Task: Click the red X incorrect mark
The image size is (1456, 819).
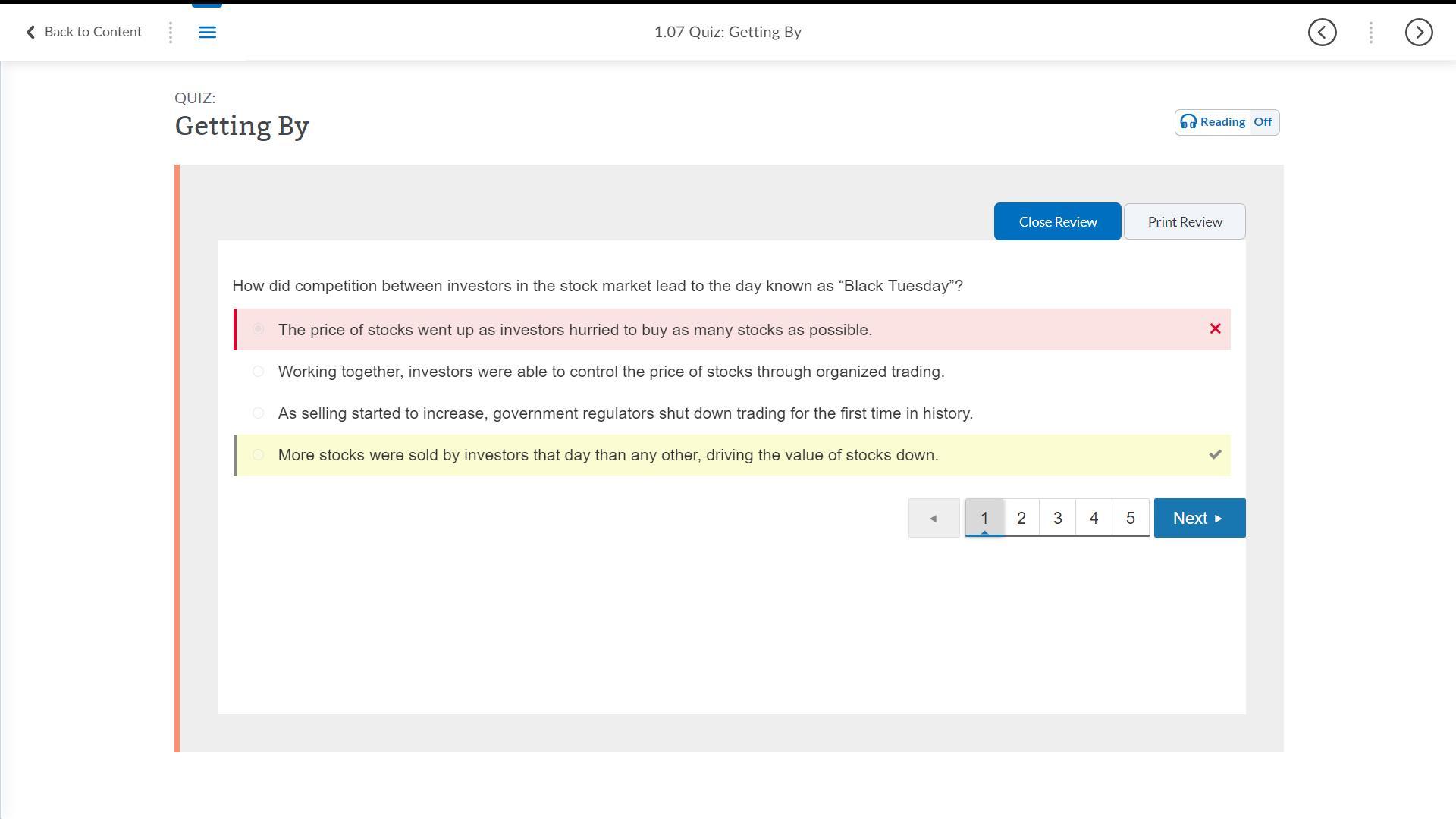Action: click(1215, 329)
